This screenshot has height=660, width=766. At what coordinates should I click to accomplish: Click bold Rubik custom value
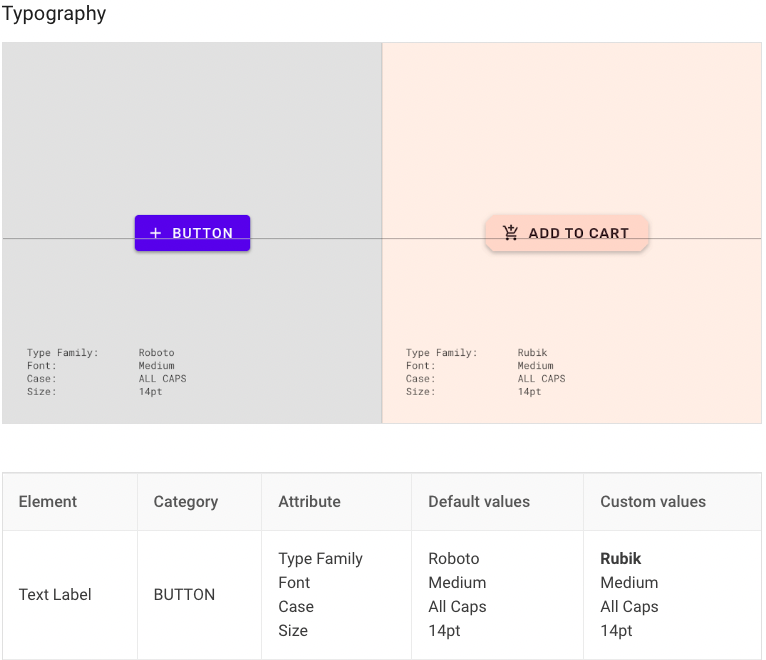pyautogui.click(x=620, y=558)
